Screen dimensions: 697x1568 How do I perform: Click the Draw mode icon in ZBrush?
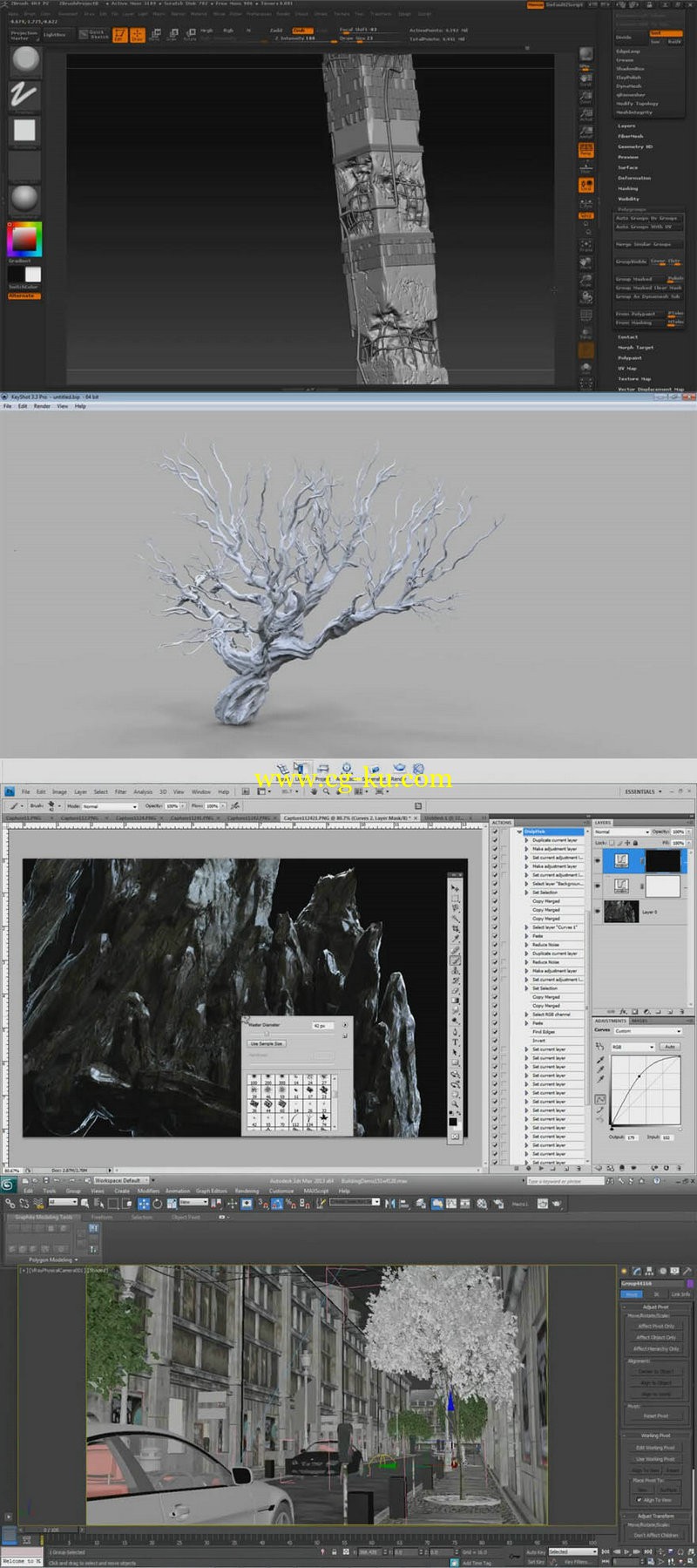[137, 35]
